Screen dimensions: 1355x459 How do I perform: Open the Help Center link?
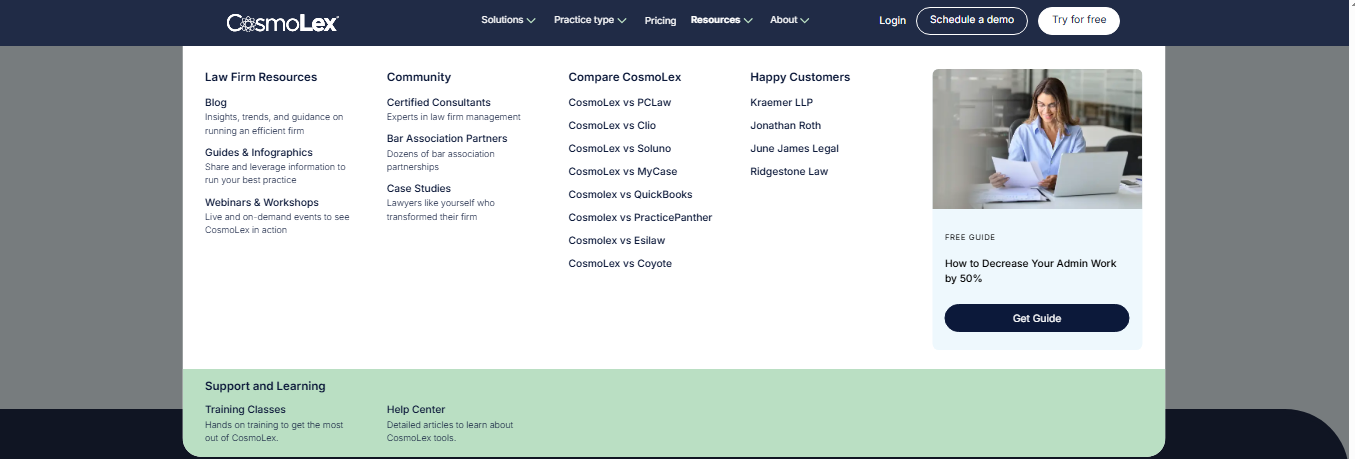[416, 409]
